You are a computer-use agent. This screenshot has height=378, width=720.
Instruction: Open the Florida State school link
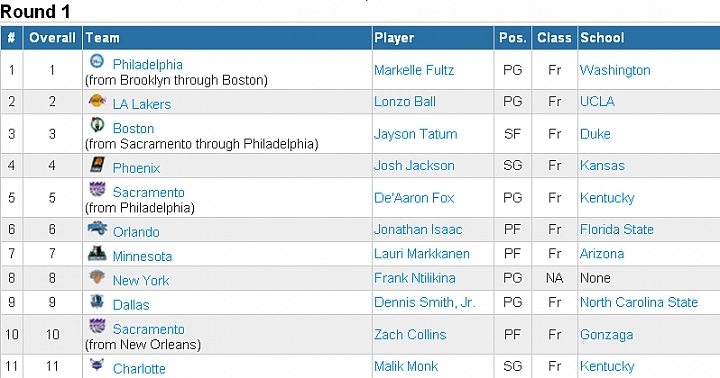tap(617, 229)
